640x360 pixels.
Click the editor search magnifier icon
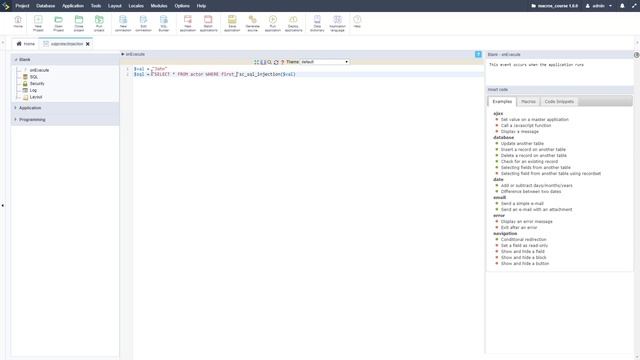pos(269,62)
